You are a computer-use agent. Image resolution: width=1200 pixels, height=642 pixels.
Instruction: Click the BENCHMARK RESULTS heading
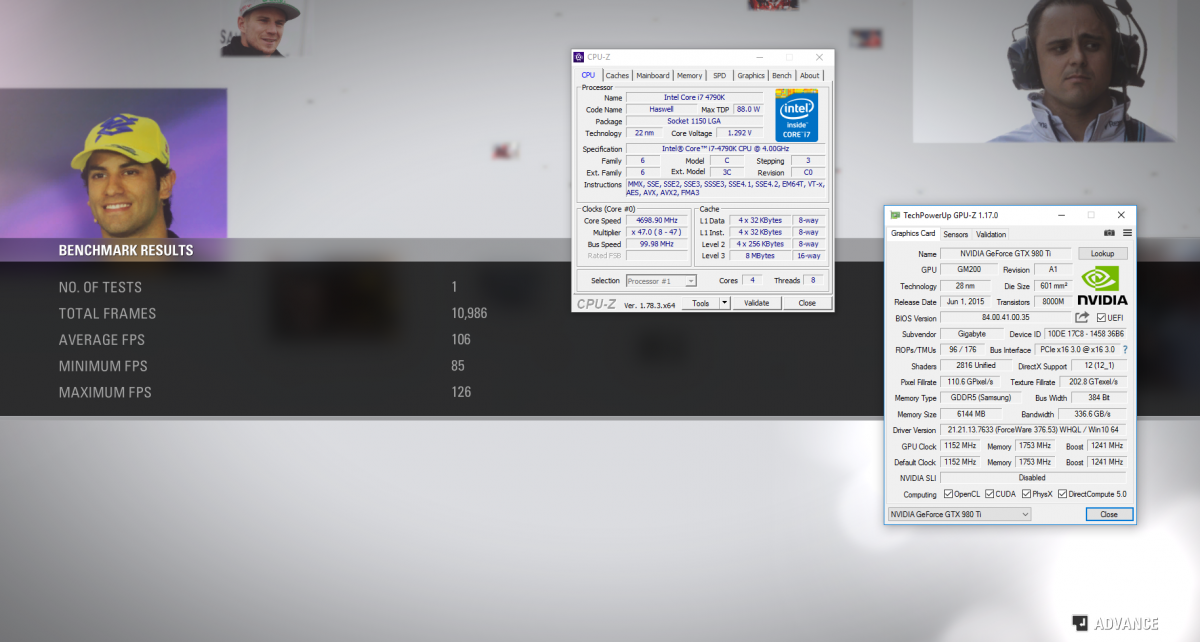(126, 250)
